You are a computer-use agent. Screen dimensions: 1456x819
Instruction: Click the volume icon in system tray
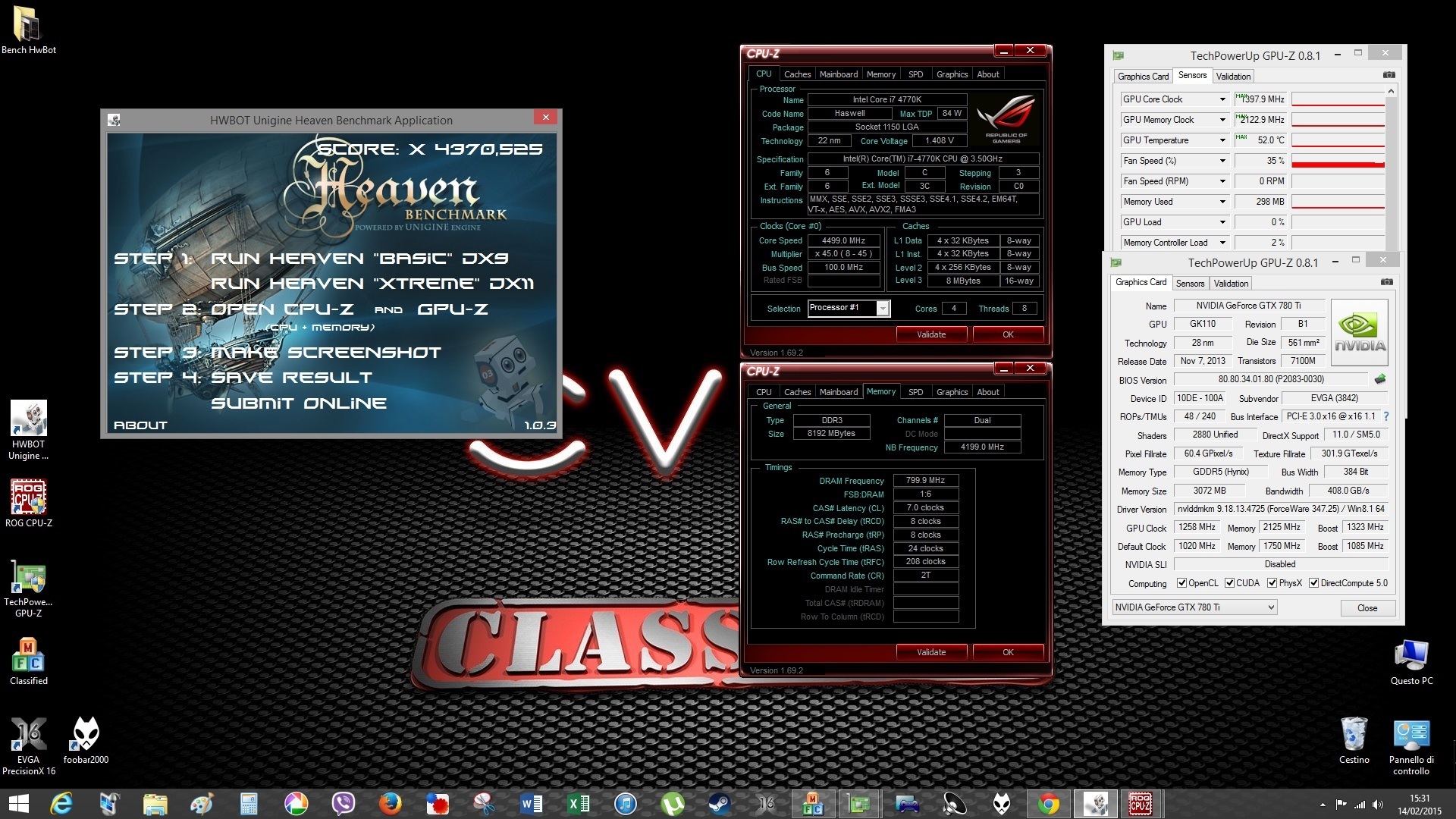click(1378, 805)
